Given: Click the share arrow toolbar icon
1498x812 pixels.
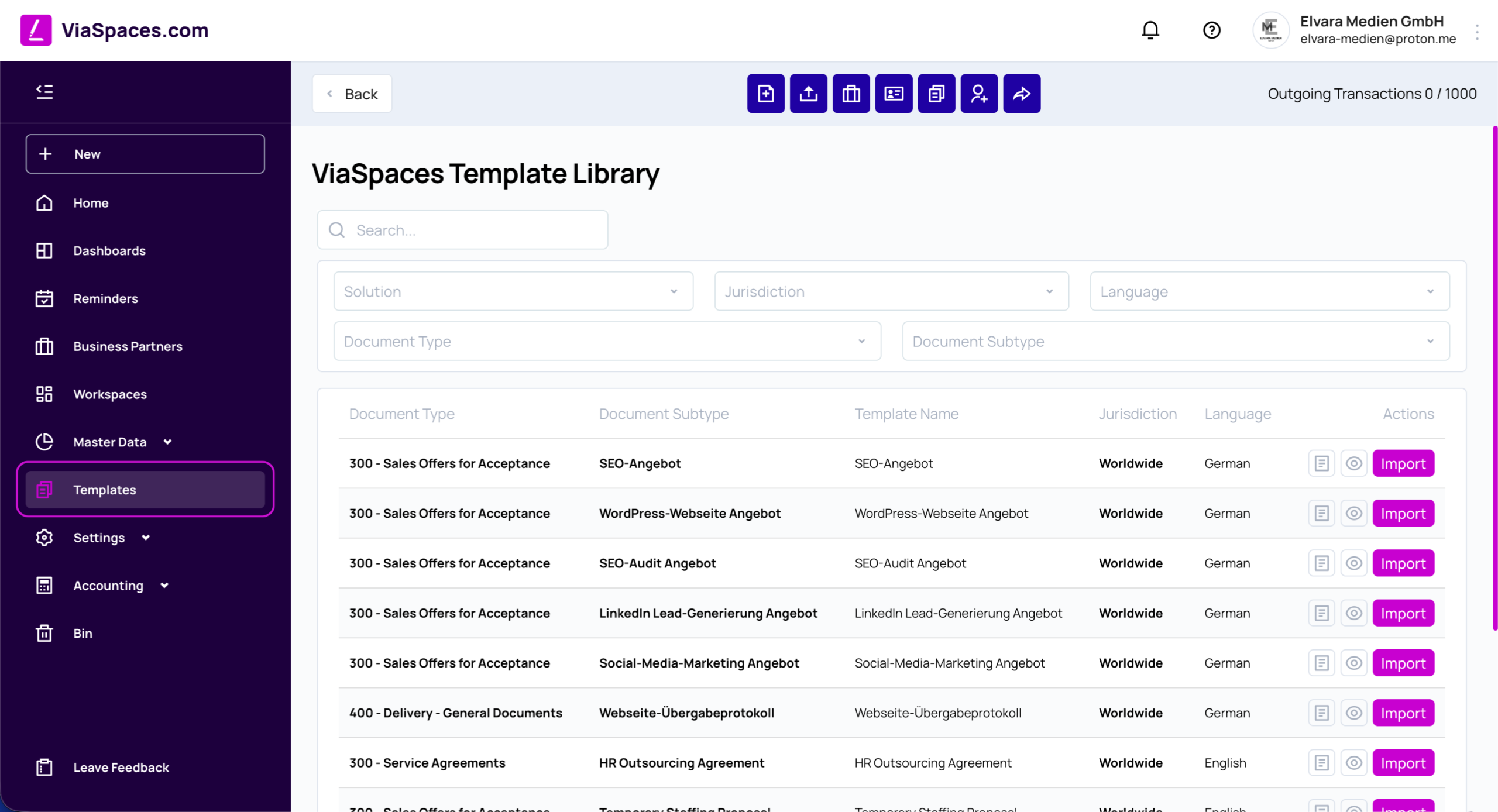Looking at the screenshot, I should 1022,94.
